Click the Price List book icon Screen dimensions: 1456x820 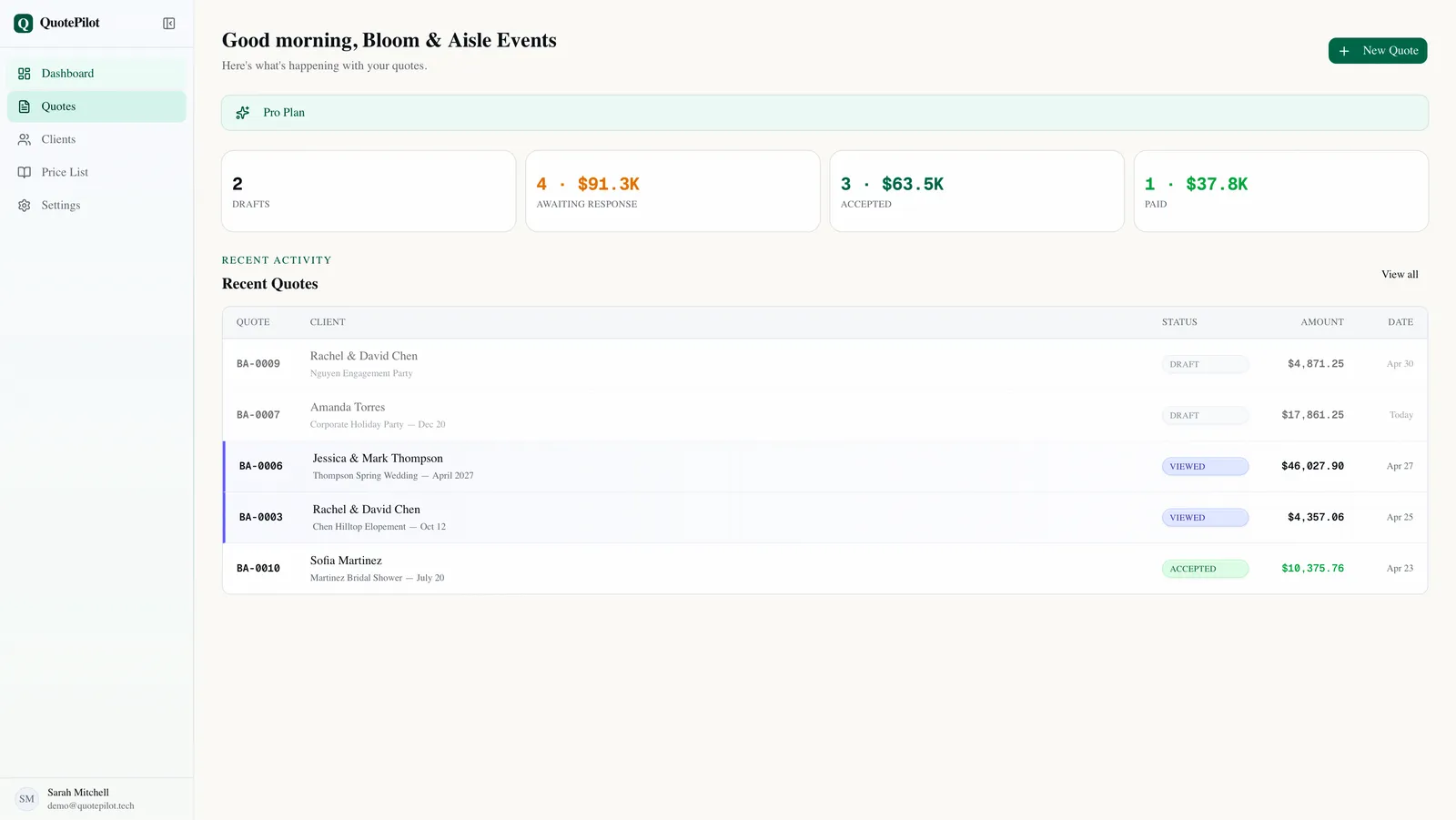(x=25, y=172)
